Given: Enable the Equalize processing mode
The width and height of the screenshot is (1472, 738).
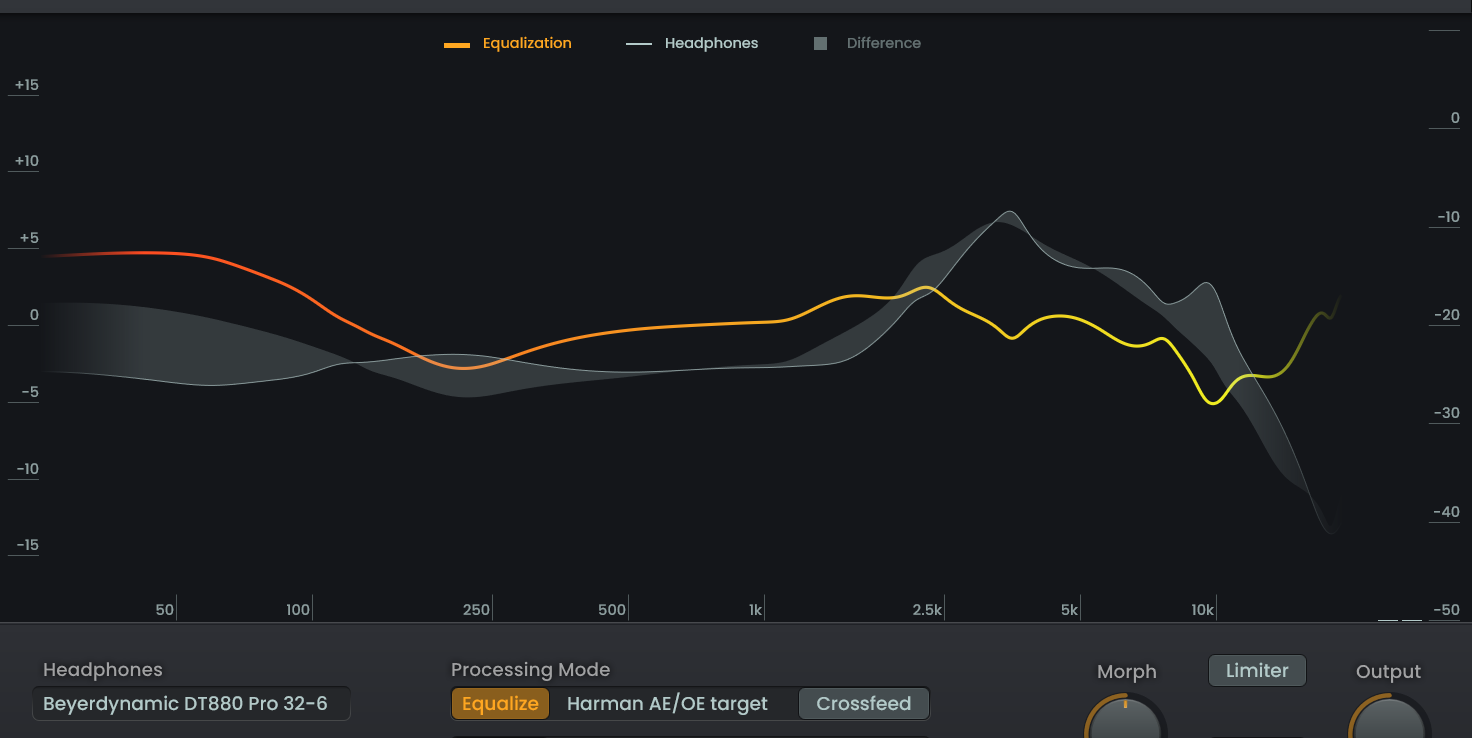Looking at the screenshot, I should tap(500, 704).
